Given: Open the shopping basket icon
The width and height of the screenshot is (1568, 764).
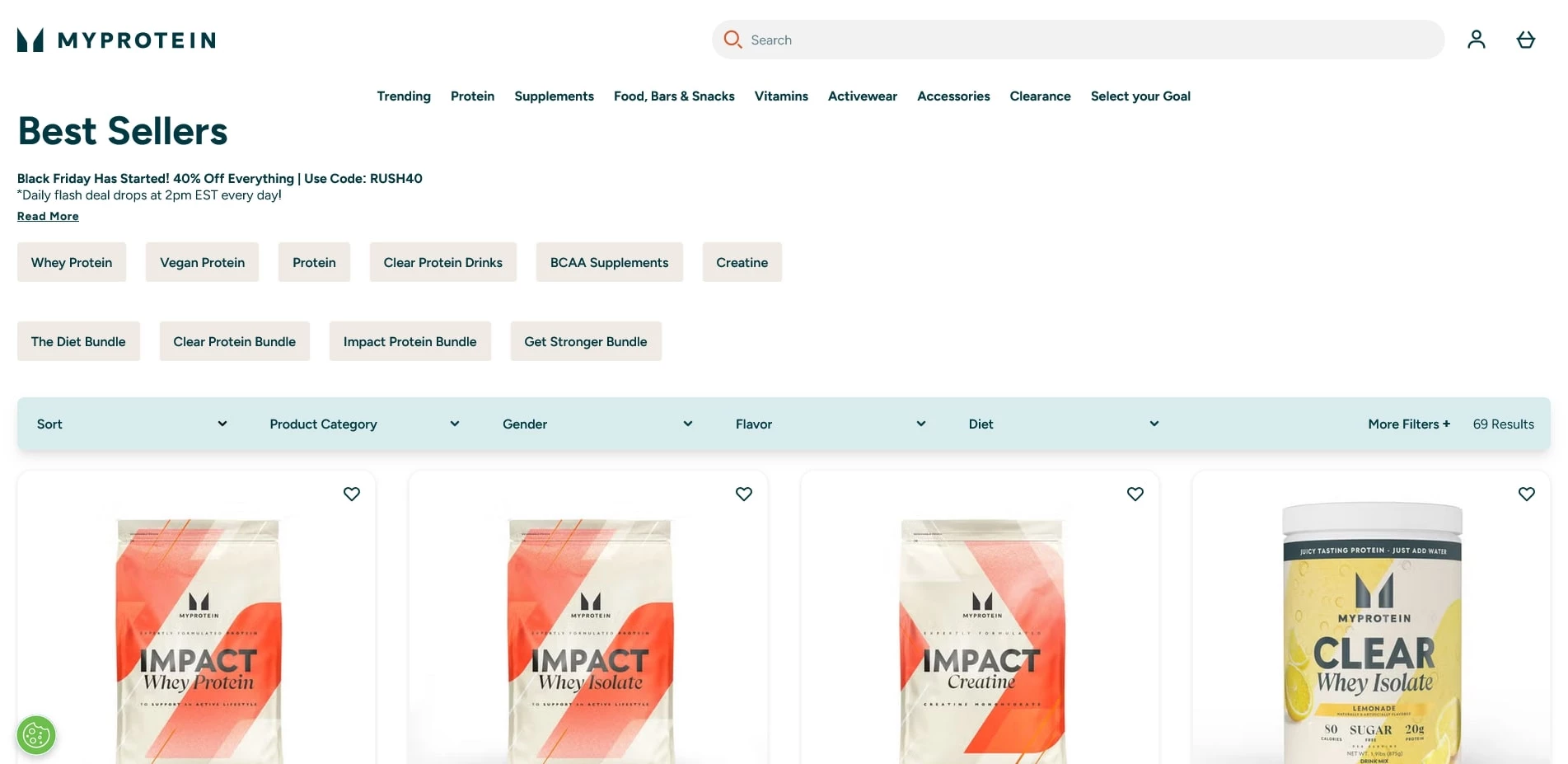Looking at the screenshot, I should (1525, 40).
